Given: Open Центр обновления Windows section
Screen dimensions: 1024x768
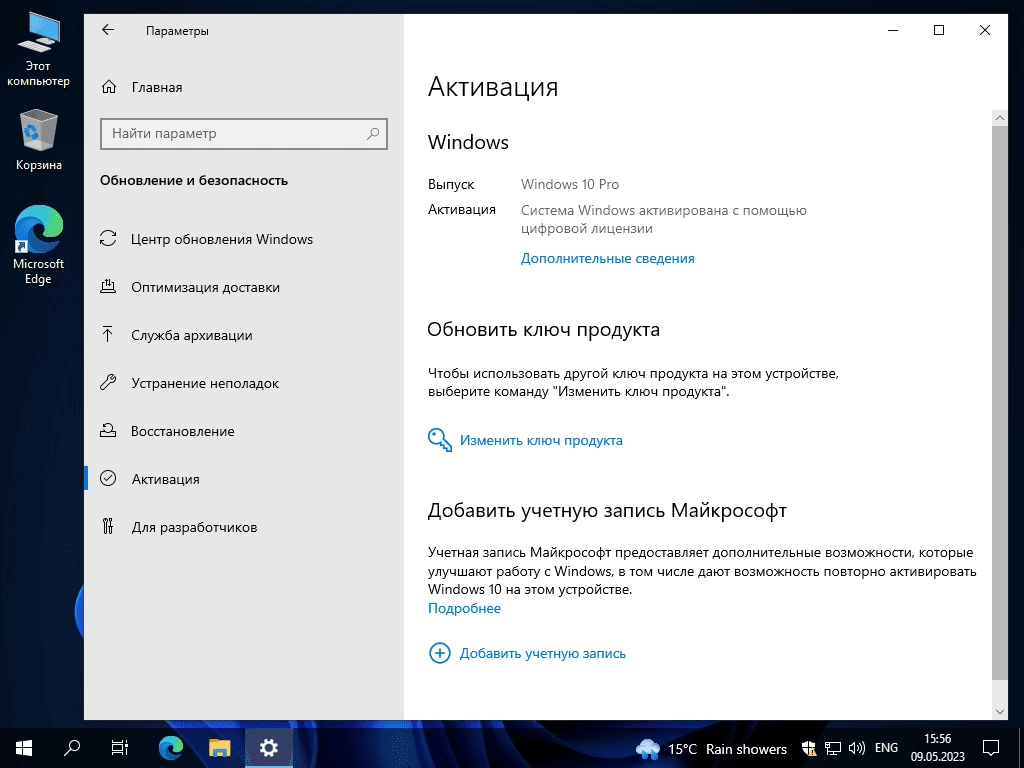Looking at the screenshot, I should (221, 239).
